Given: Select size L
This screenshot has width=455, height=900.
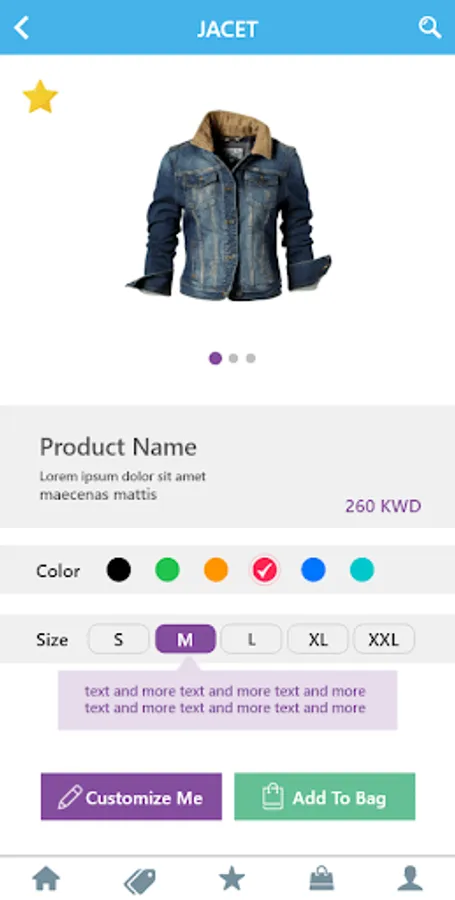Looking at the screenshot, I should point(251,639).
